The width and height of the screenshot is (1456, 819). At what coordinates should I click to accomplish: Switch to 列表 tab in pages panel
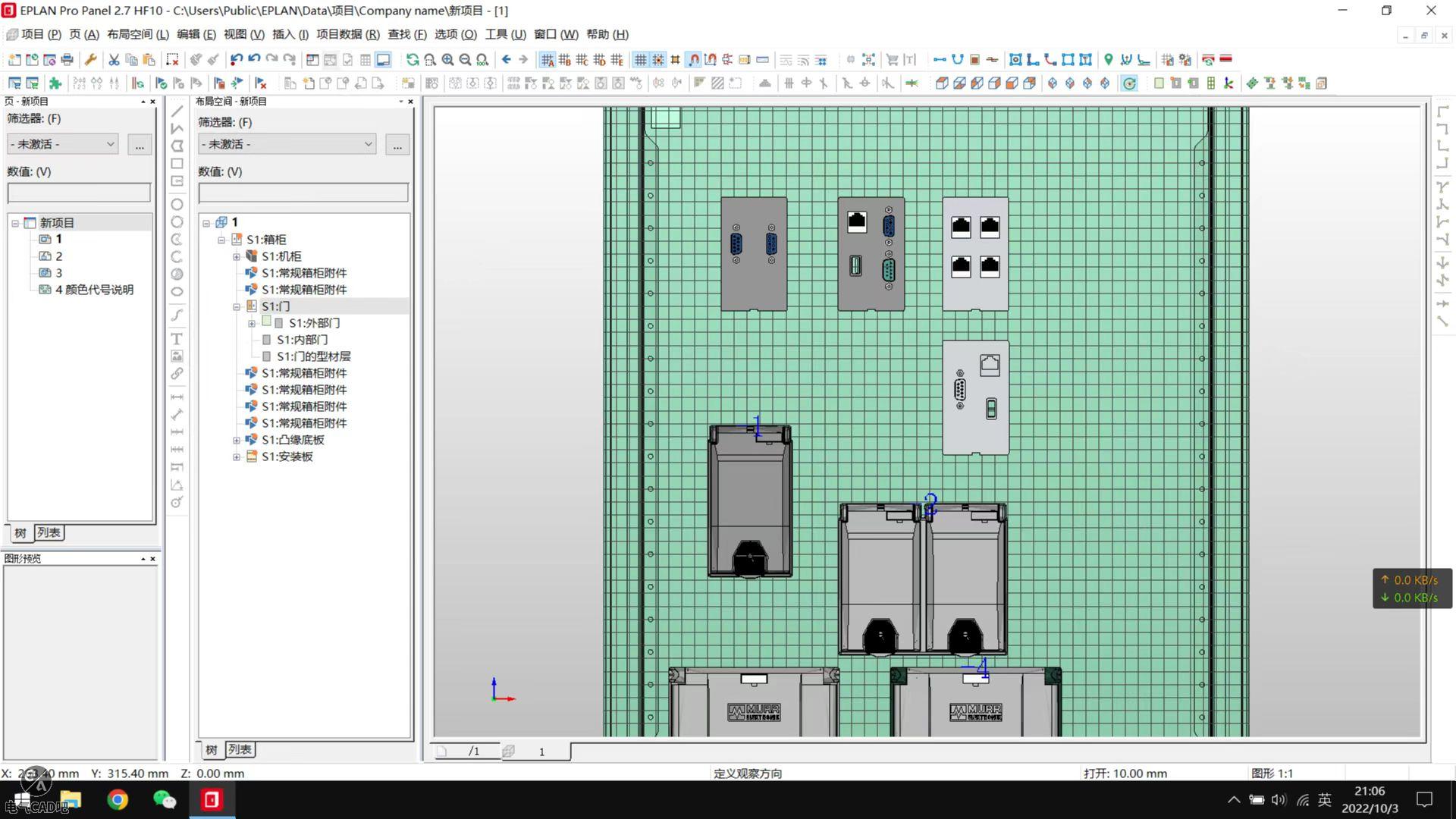point(49,532)
